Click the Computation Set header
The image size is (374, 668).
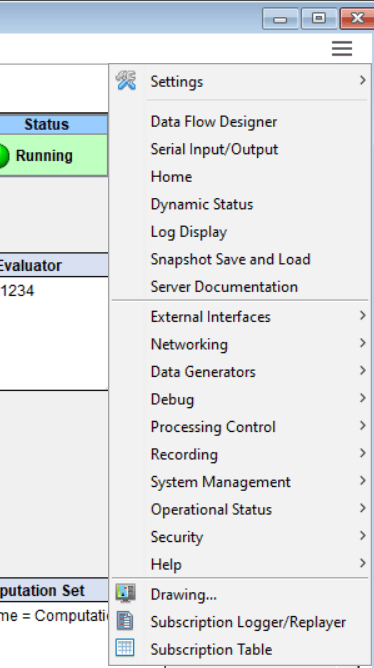pyautogui.click(x=54, y=590)
